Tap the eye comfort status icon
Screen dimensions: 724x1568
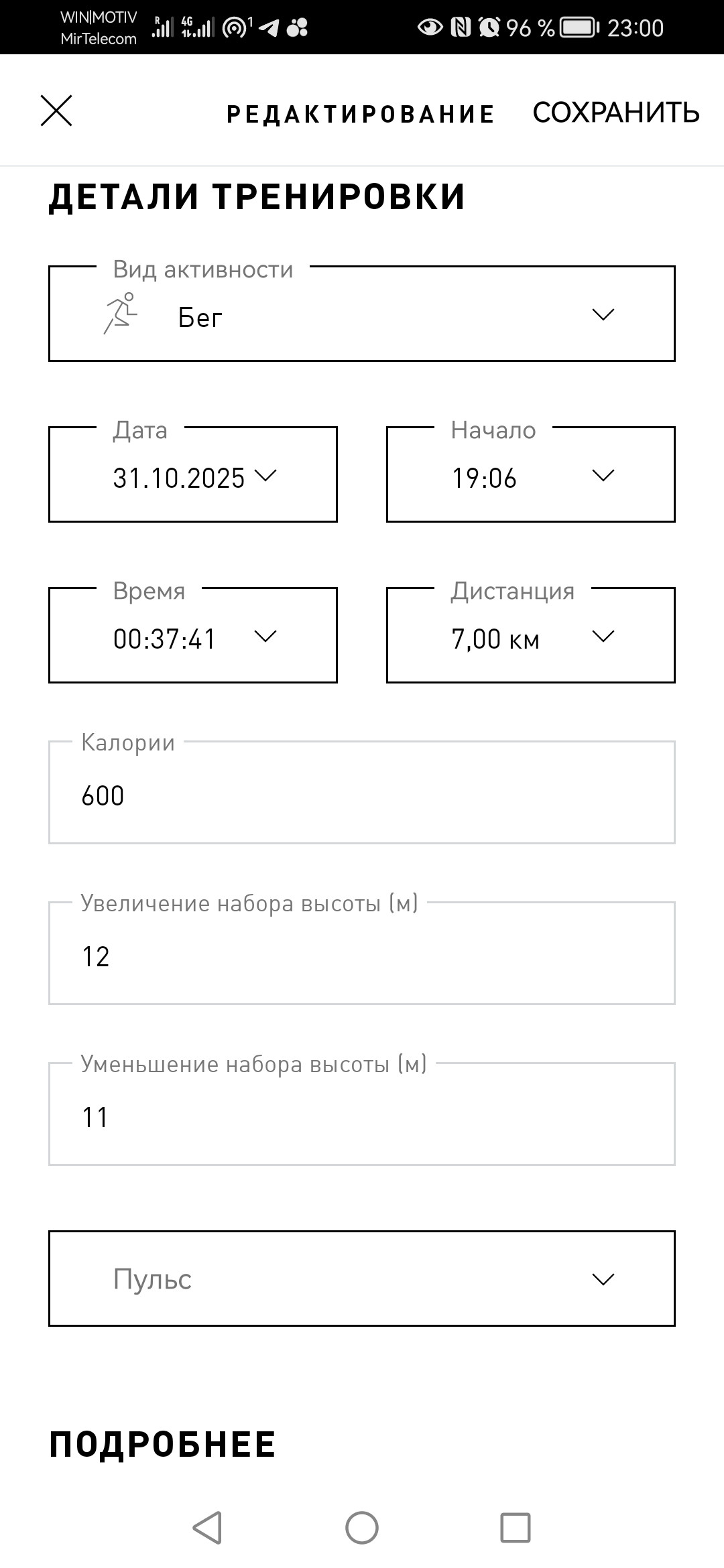coord(430,27)
